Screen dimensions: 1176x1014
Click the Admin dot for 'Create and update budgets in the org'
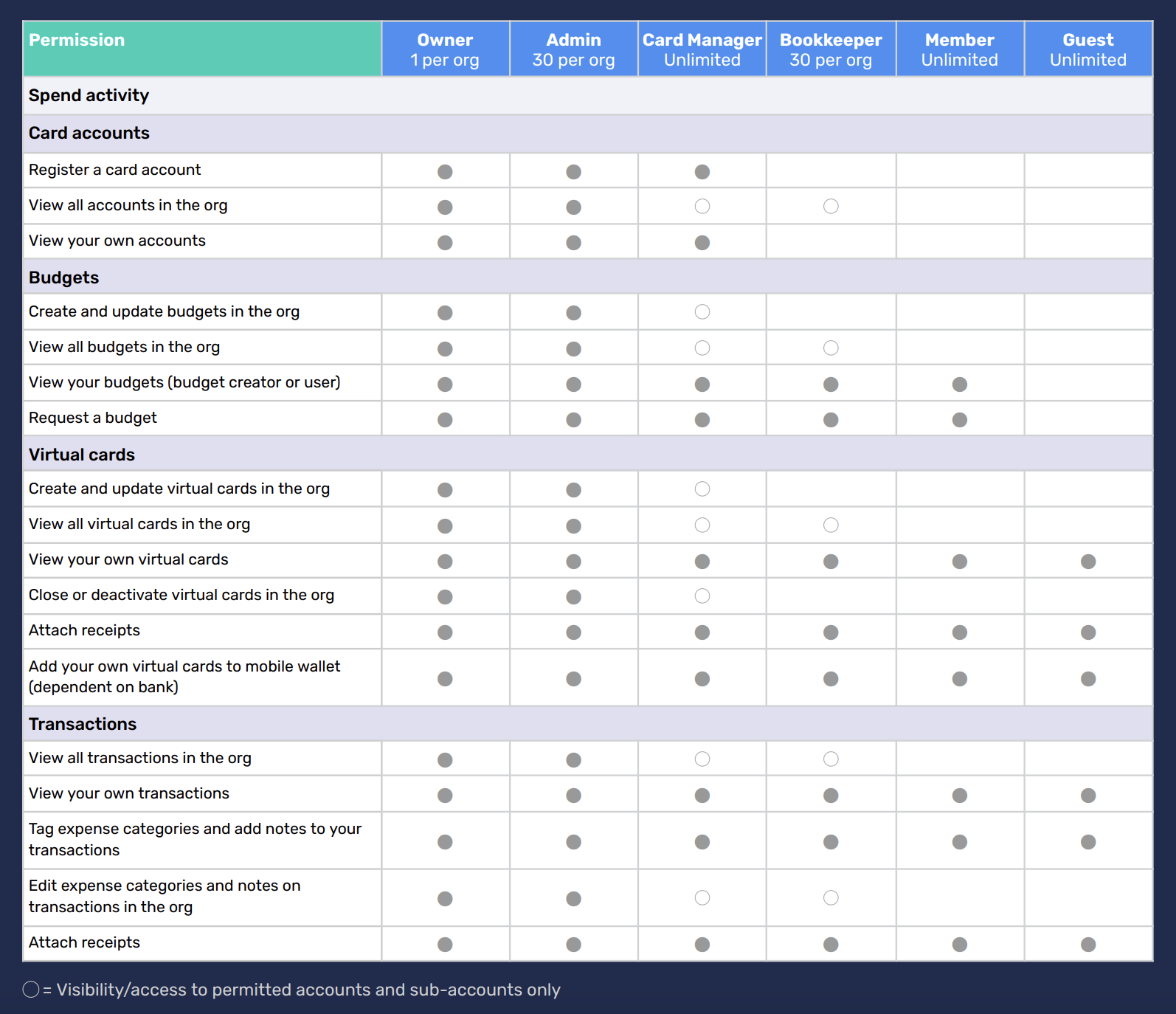click(x=574, y=313)
